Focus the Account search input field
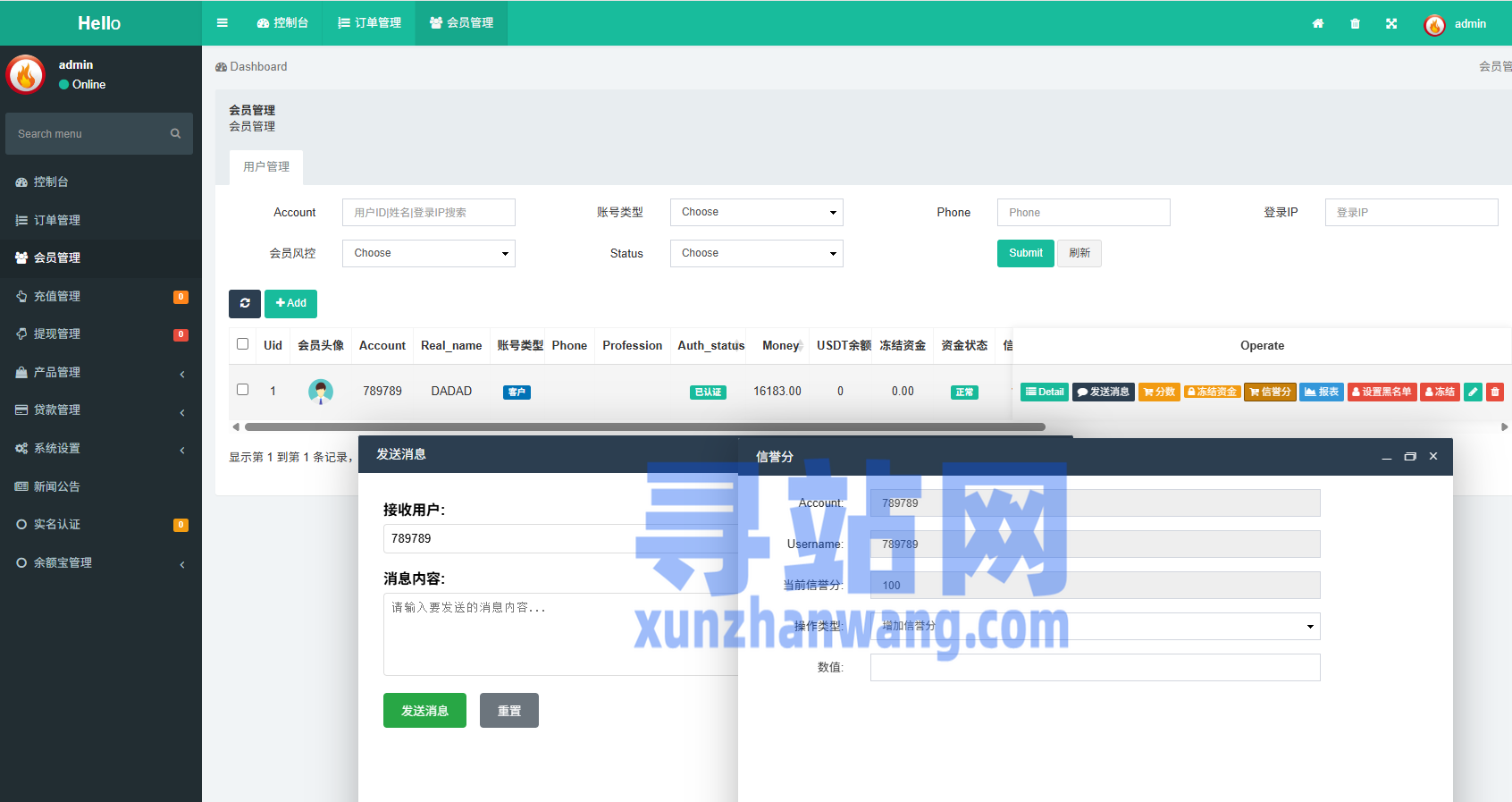 click(x=429, y=212)
